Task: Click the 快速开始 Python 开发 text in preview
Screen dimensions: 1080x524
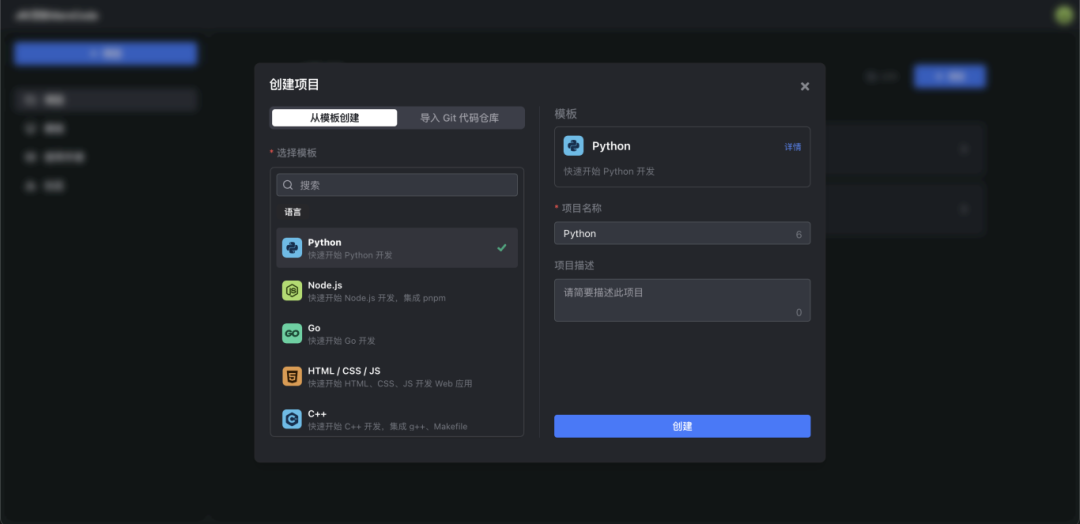Action: pyautogui.click(x=609, y=171)
